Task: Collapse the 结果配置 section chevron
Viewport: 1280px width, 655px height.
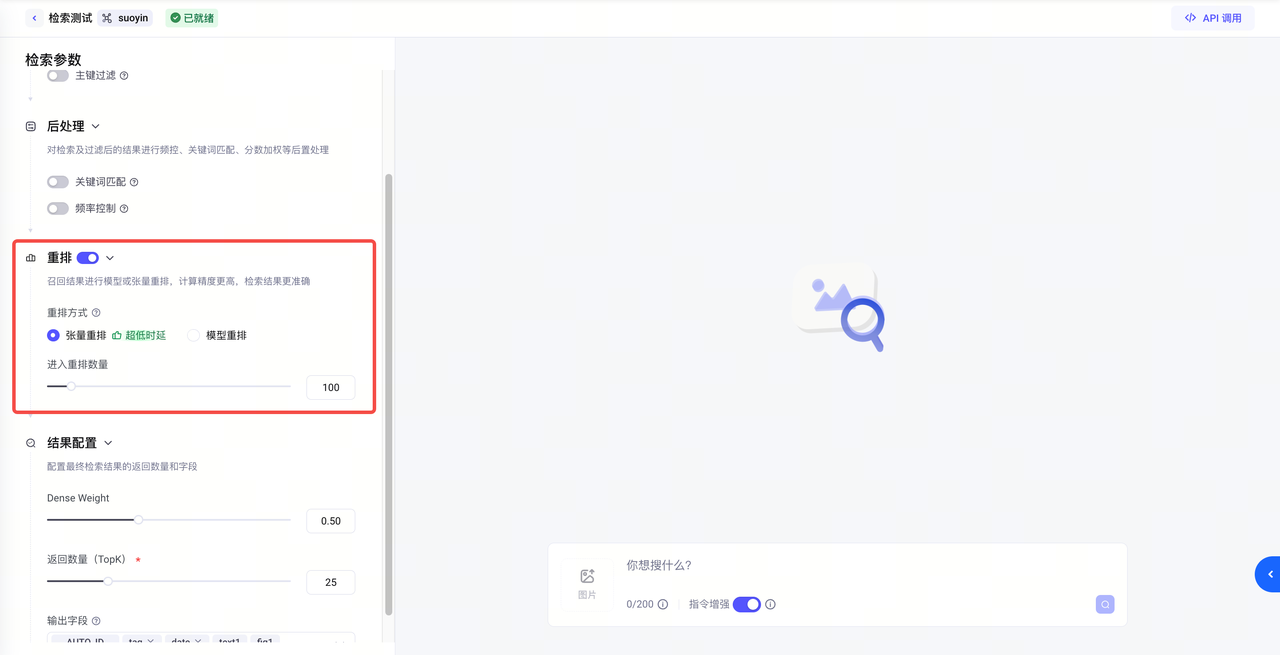Action: click(x=108, y=443)
